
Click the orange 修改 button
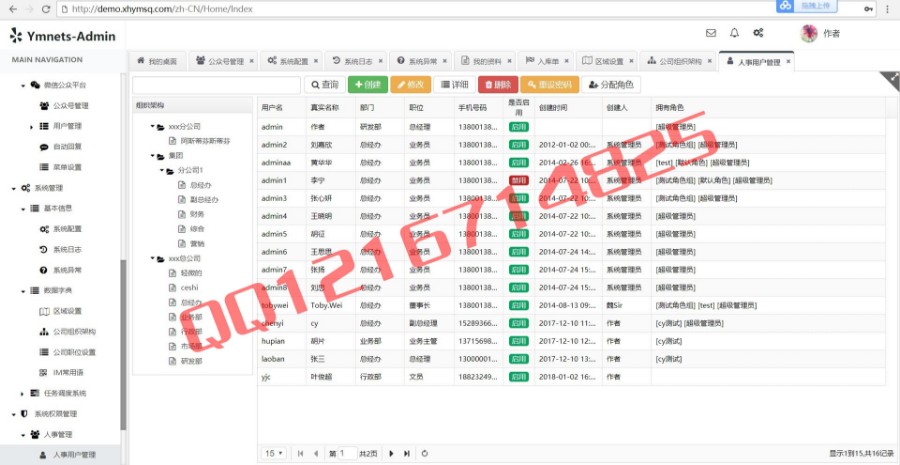tap(410, 85)
